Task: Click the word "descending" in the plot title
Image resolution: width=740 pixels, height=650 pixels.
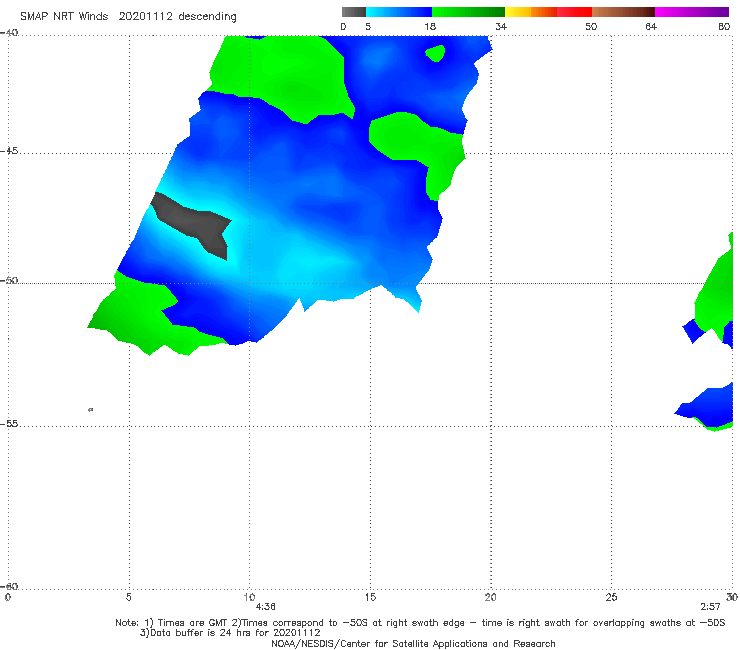Action: click(208, 17)
